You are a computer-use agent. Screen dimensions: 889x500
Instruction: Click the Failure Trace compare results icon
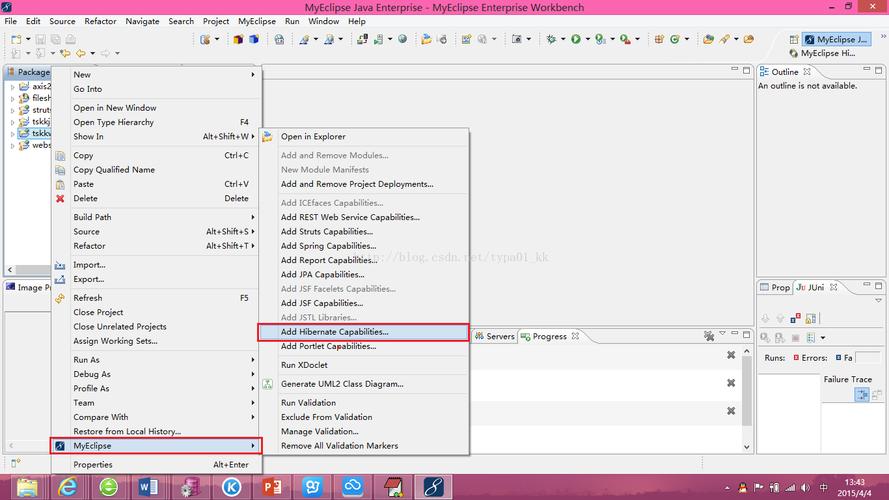coord(877,395)
